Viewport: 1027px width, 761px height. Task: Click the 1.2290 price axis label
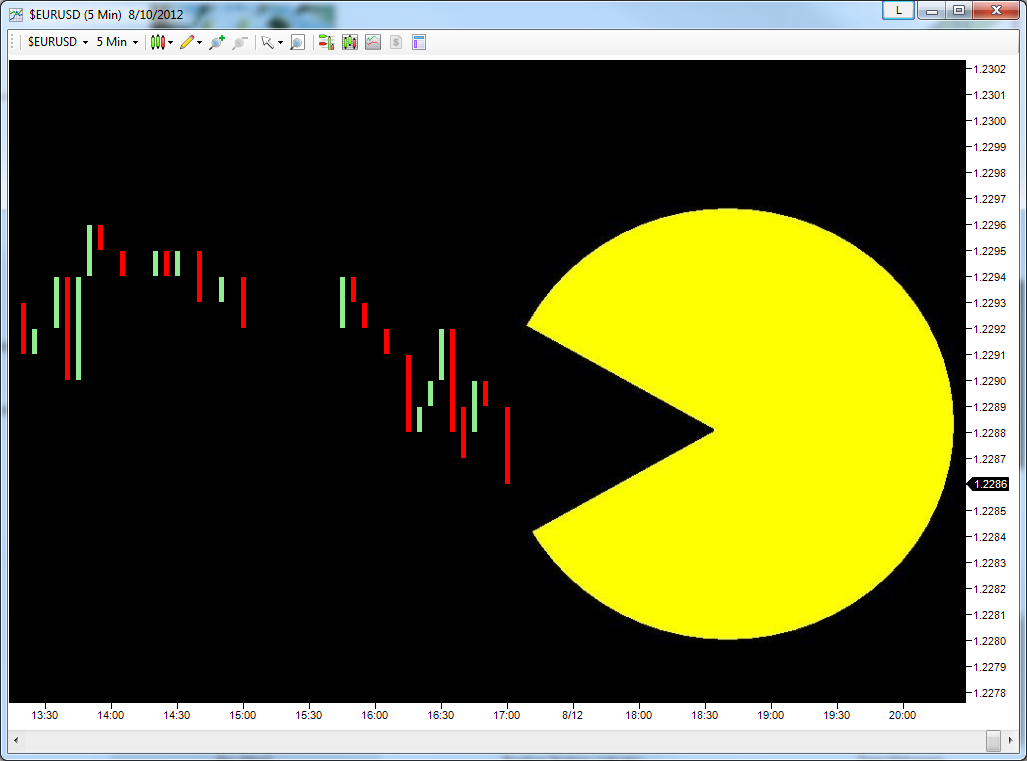point(990,381)
